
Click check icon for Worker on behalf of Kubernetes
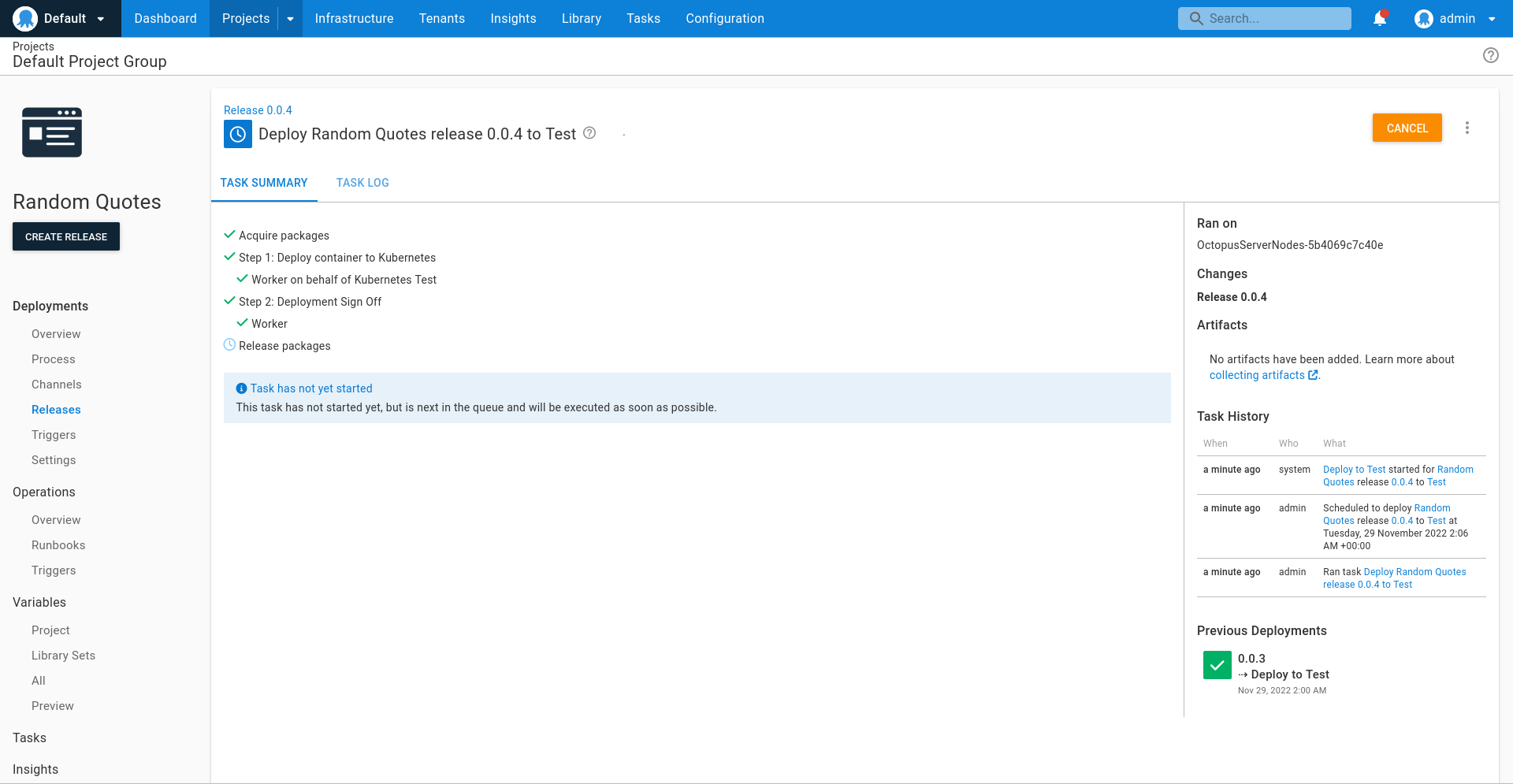click(243, 279)
